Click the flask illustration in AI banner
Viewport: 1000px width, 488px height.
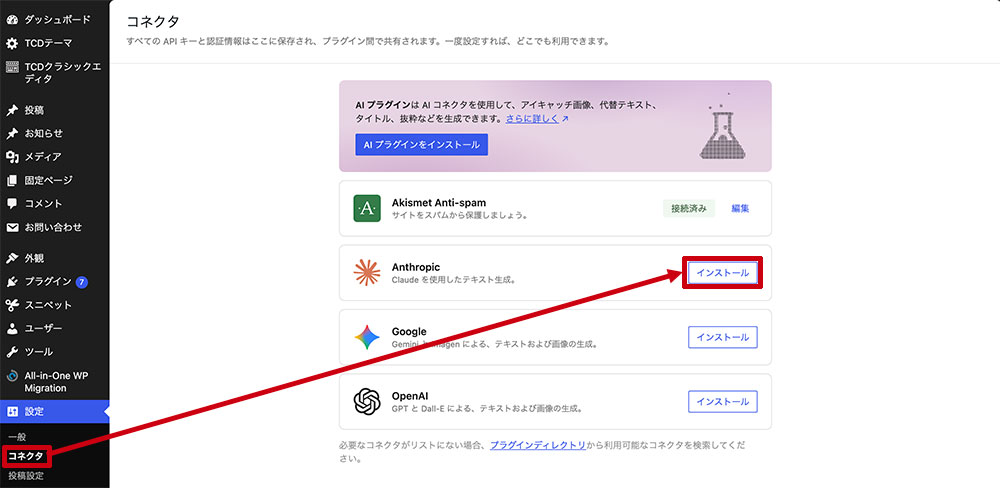point(723,126)
